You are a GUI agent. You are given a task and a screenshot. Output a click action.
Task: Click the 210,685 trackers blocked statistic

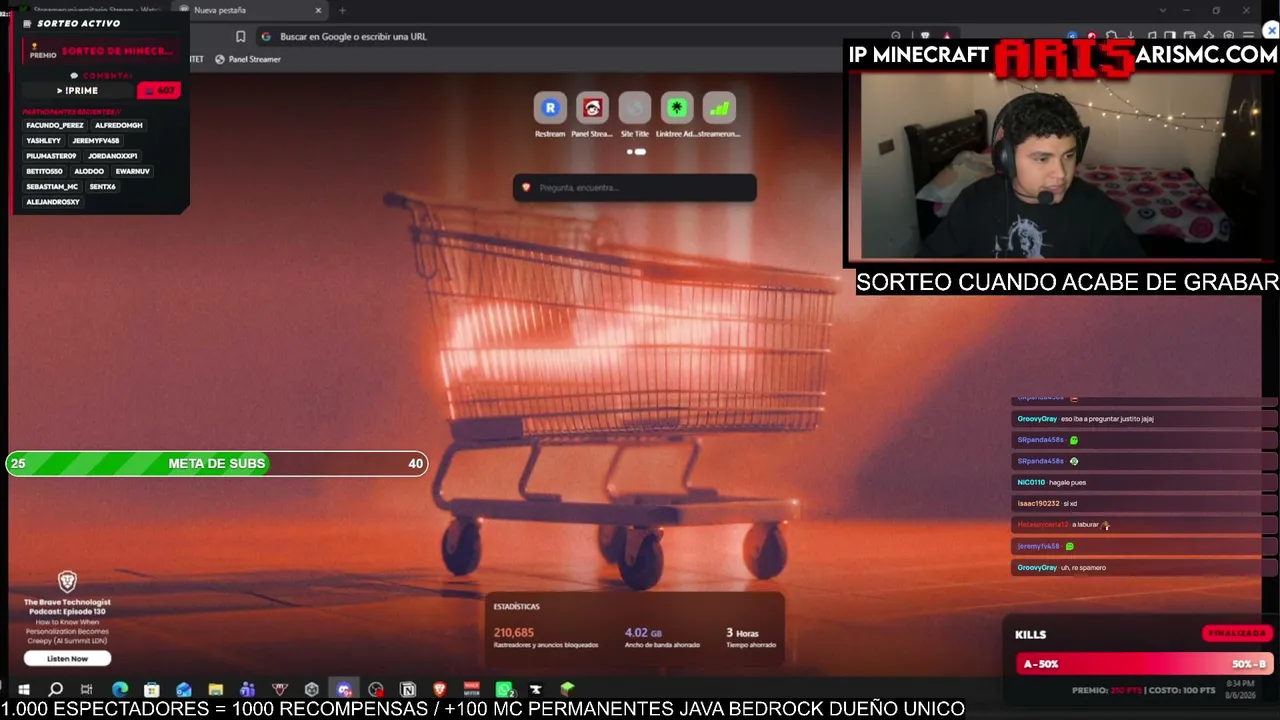click(546, 638)
